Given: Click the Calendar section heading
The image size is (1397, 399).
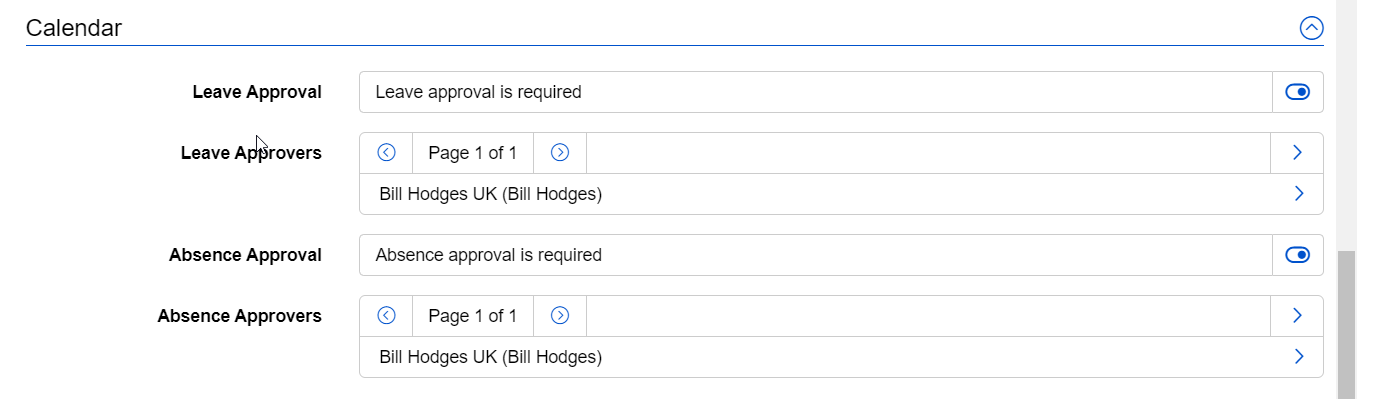Looking at the screenshot, I should tap(74, 28).
